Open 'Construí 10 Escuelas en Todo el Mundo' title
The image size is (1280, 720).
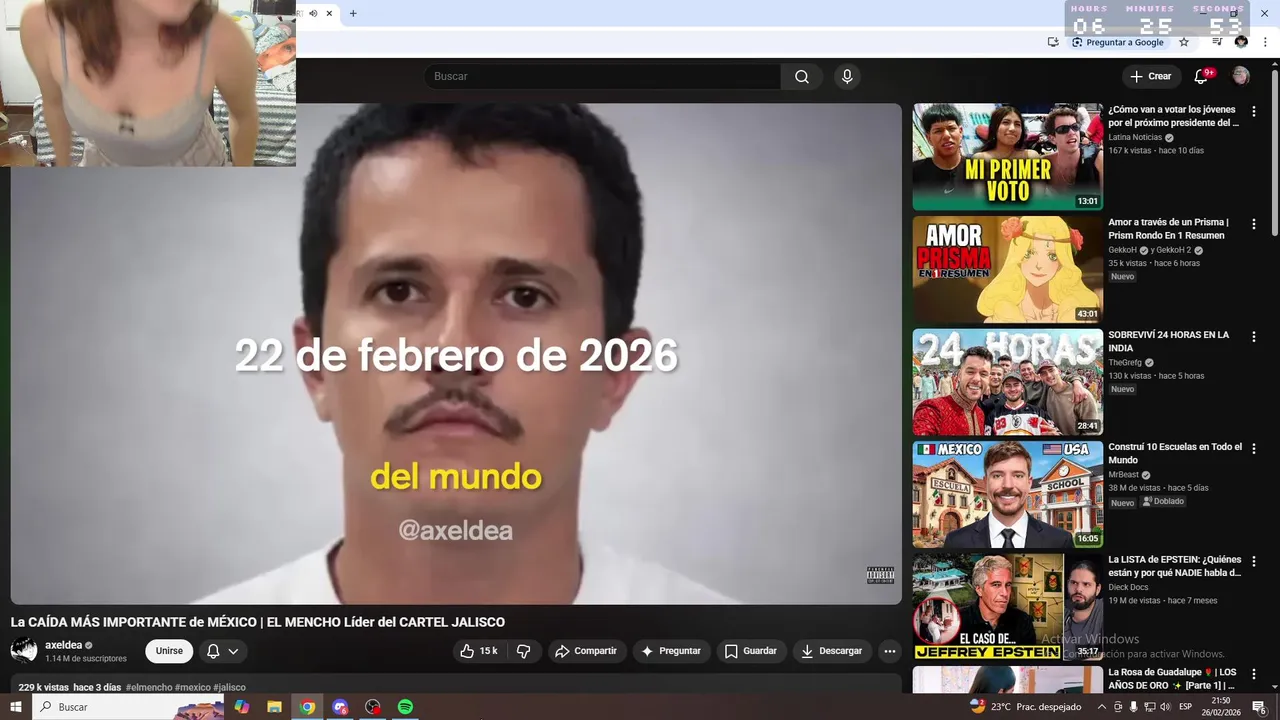1175,453
